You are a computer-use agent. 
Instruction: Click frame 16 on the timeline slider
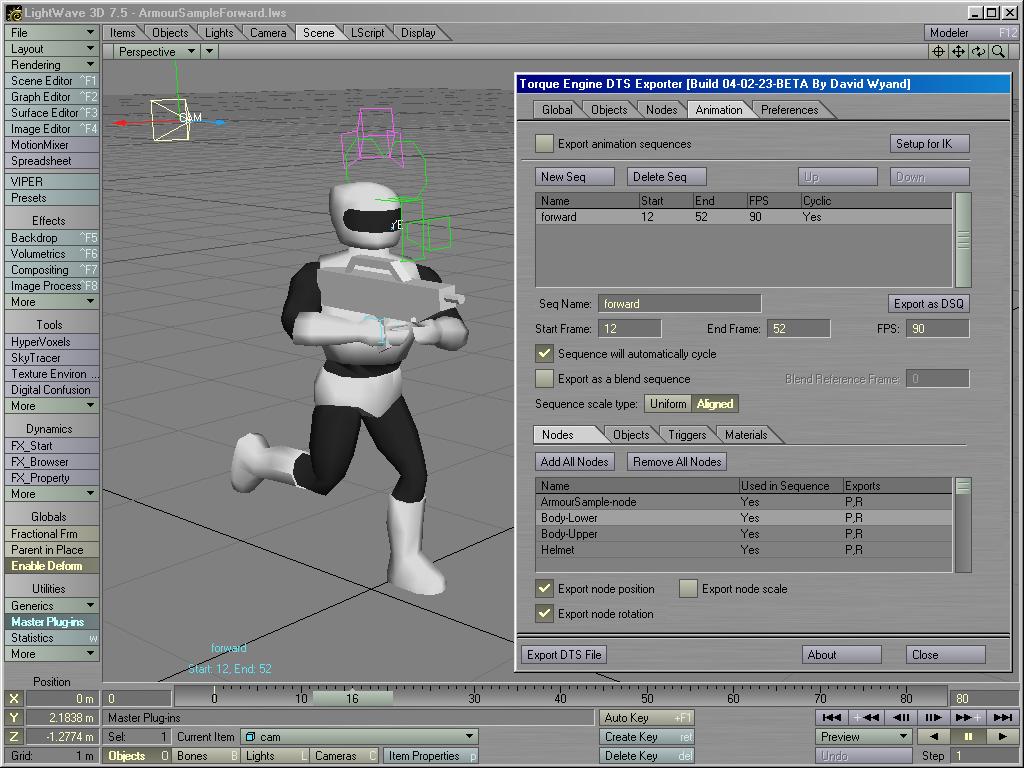(352, 698)
